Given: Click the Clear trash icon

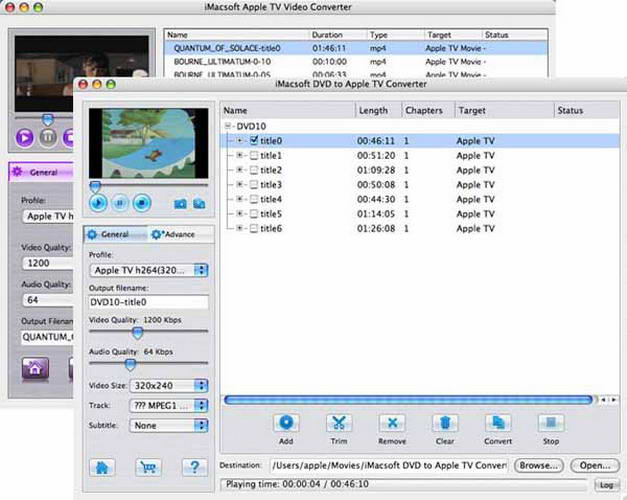Looking at the screenshot, I should [445, 422].
